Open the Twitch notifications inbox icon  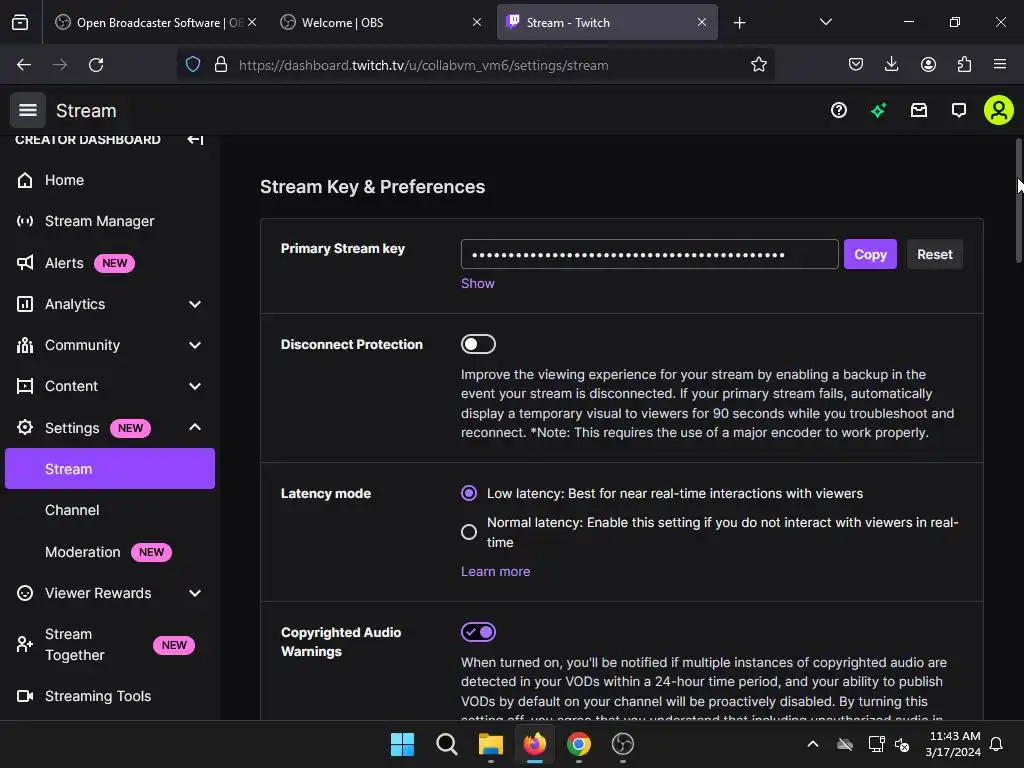[x=919, y=110]
